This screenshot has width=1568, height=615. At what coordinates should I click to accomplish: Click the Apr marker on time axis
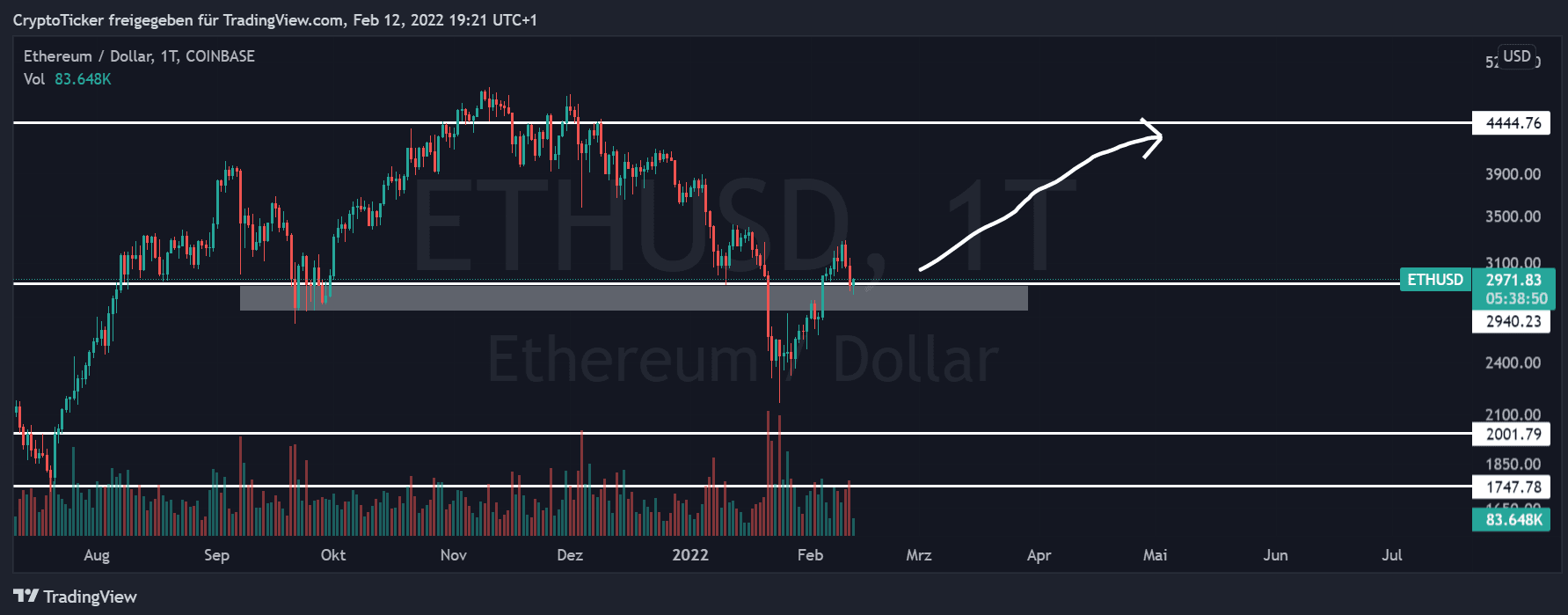point(1039,555)
